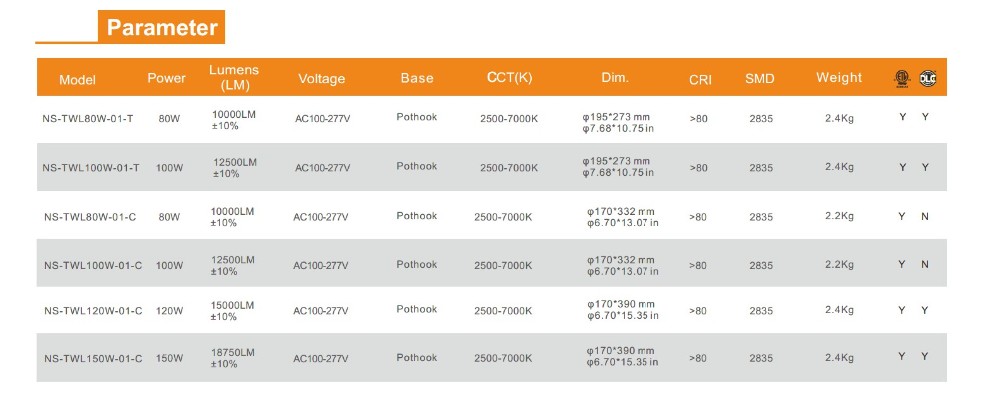1000x395 pixels.
Task: Click the ETL certification icon in header
Action: click(x=901, y=78)
